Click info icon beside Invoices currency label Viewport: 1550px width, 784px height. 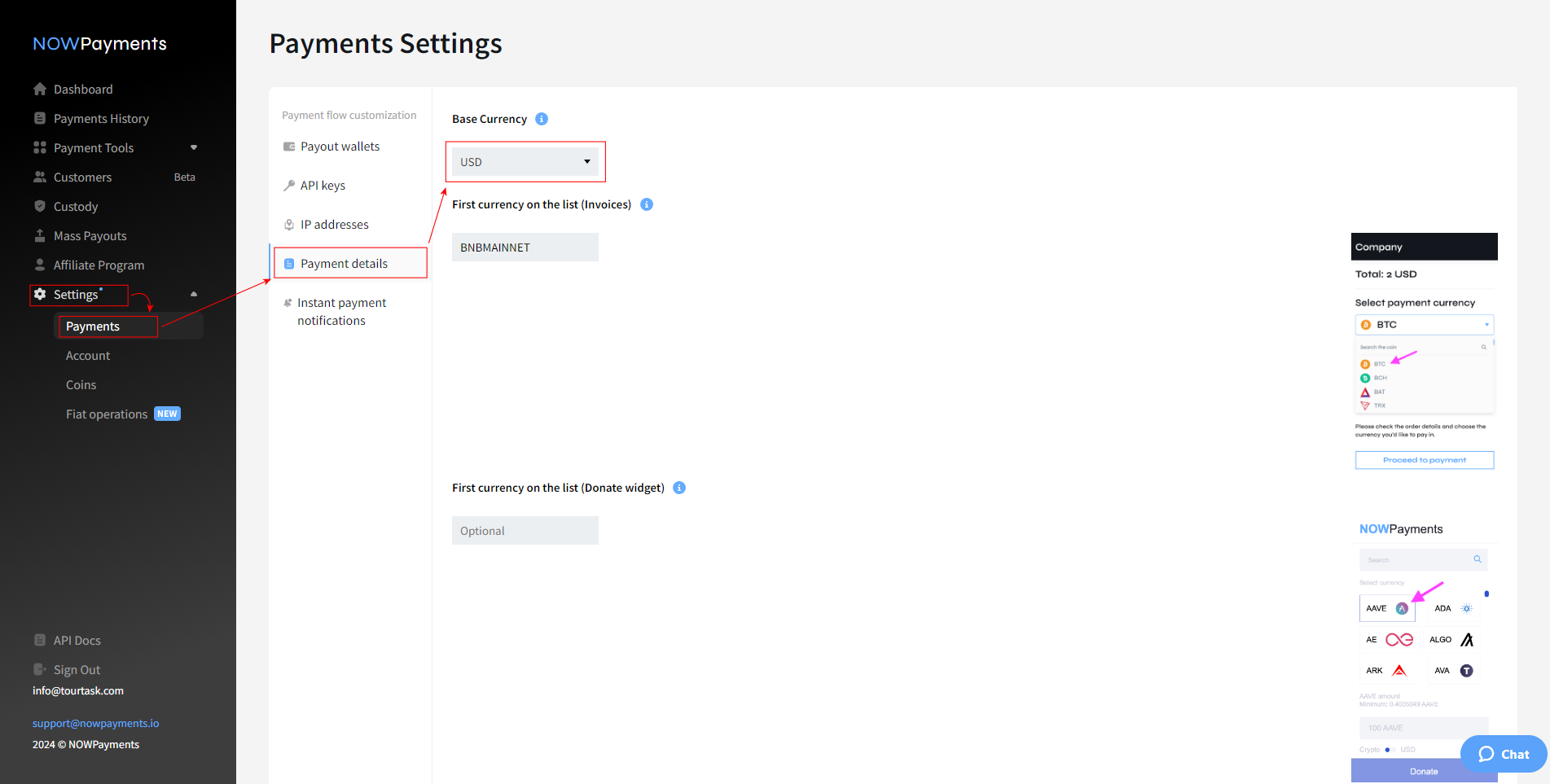coord(647,204)
